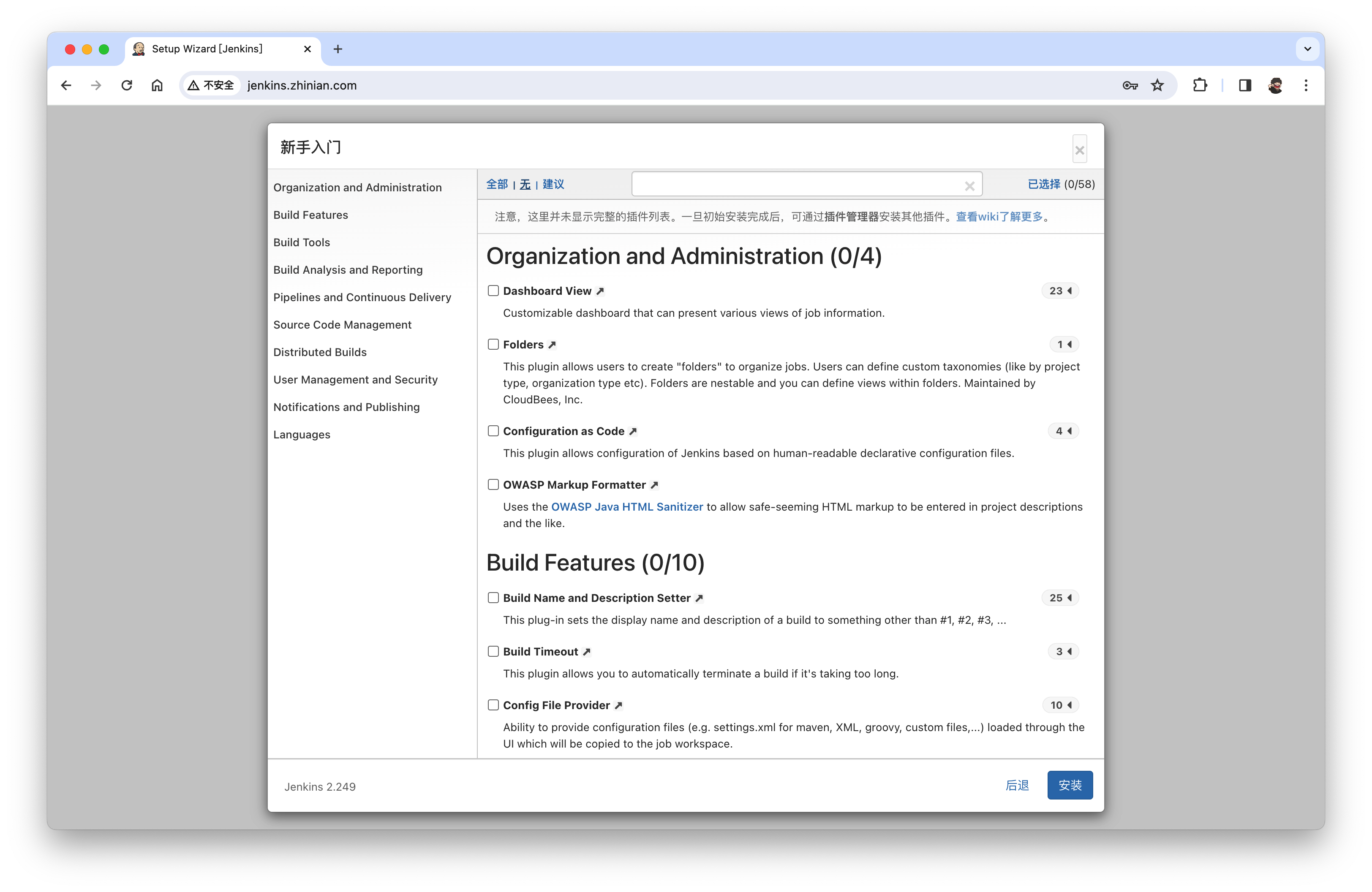Jump to Distributed Builds category

[320, 352]
